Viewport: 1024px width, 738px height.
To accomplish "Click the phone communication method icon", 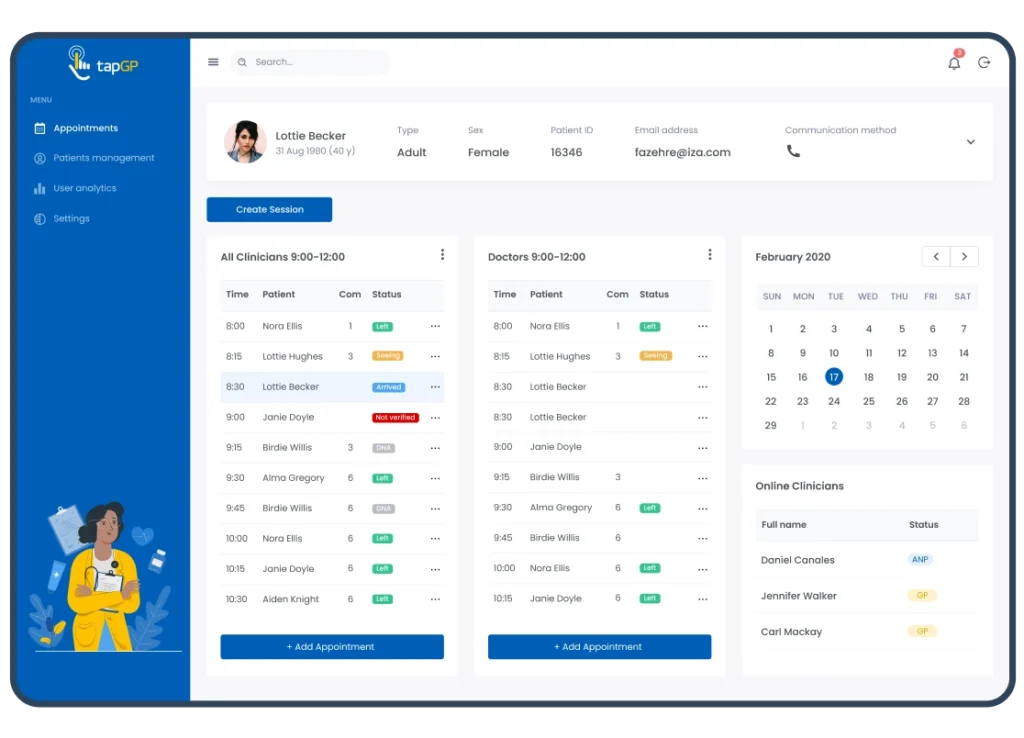I will point(793,152).
